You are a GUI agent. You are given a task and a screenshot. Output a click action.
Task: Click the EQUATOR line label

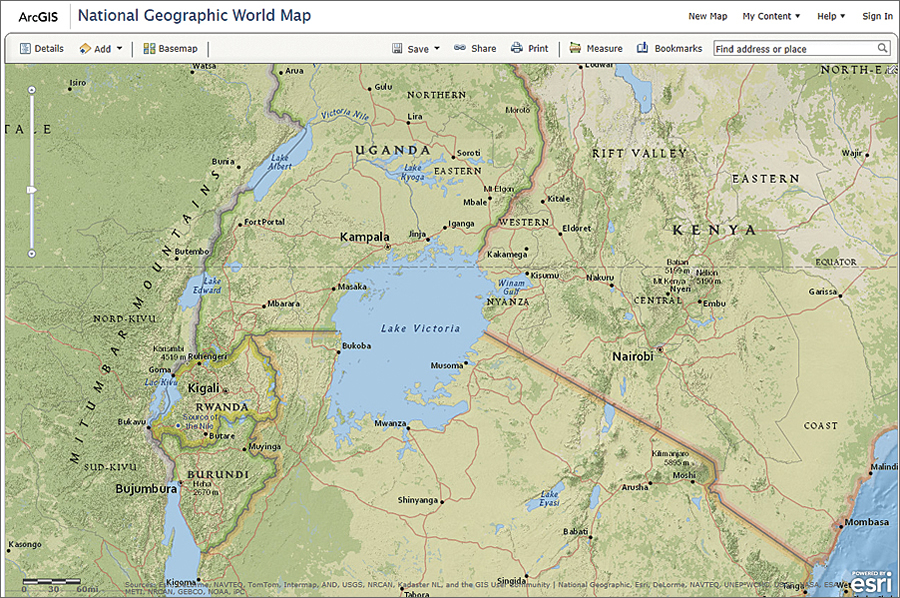836,262
